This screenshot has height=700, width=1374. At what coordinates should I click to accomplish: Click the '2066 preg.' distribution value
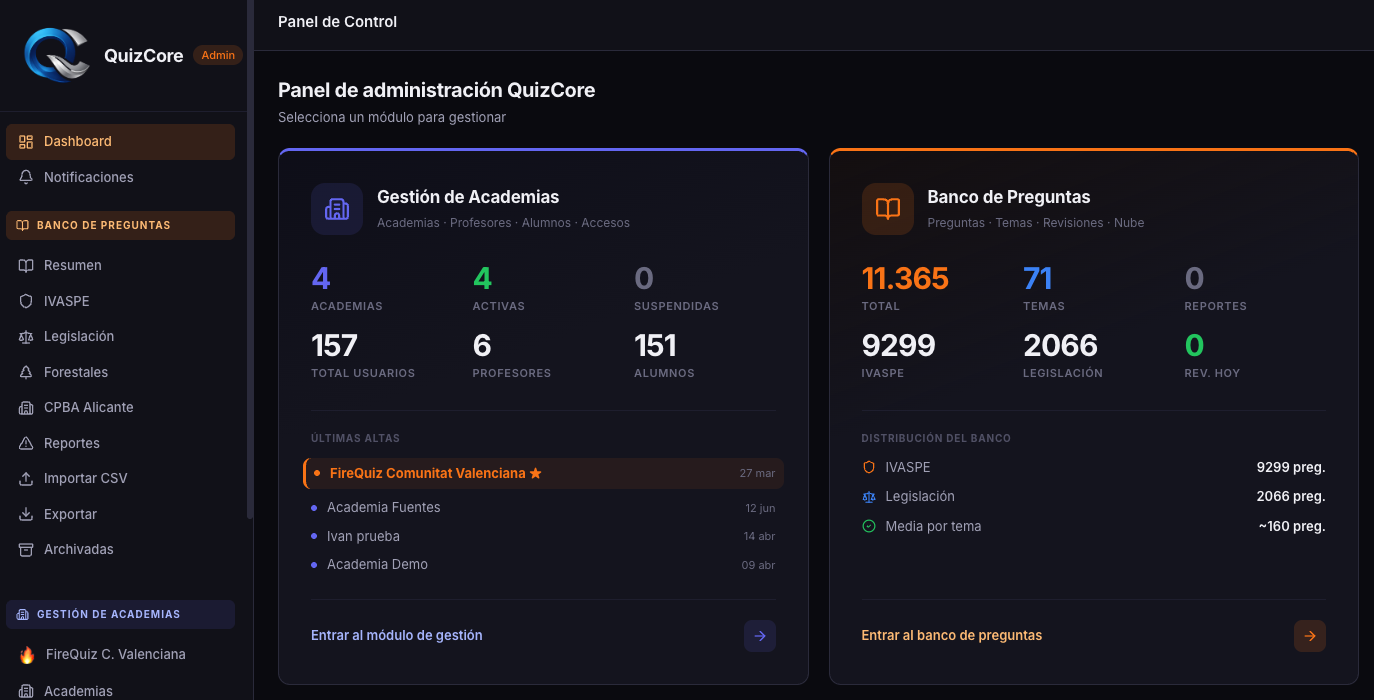pyautogui.click(x=1291, y=497)
